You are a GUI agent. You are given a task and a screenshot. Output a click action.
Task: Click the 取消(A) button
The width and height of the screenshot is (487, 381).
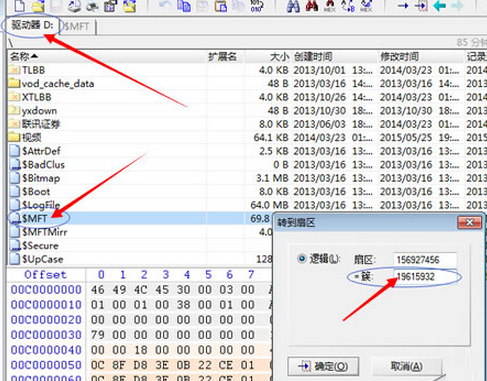(x=406, y=366)
